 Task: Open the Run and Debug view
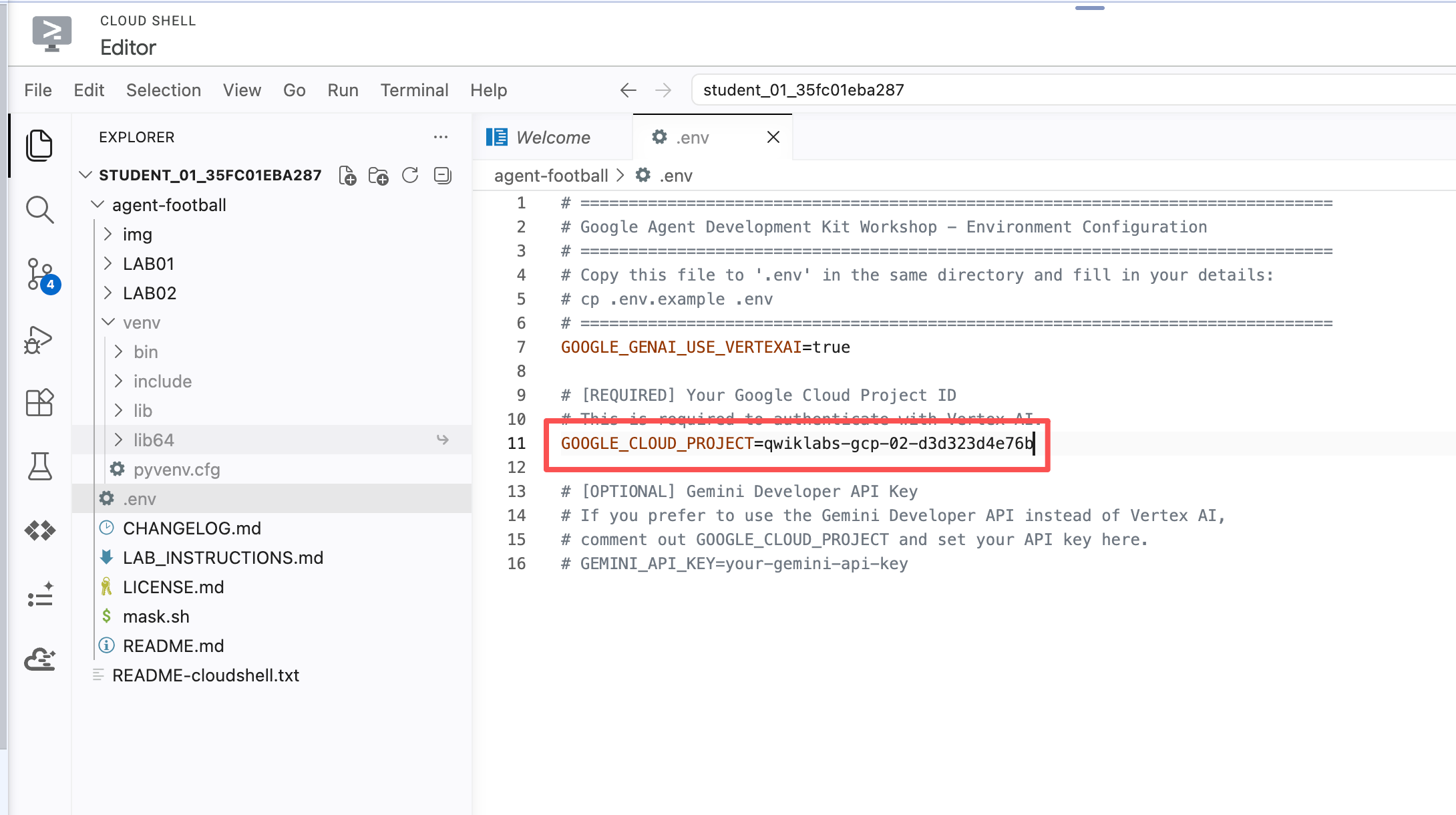38,339
